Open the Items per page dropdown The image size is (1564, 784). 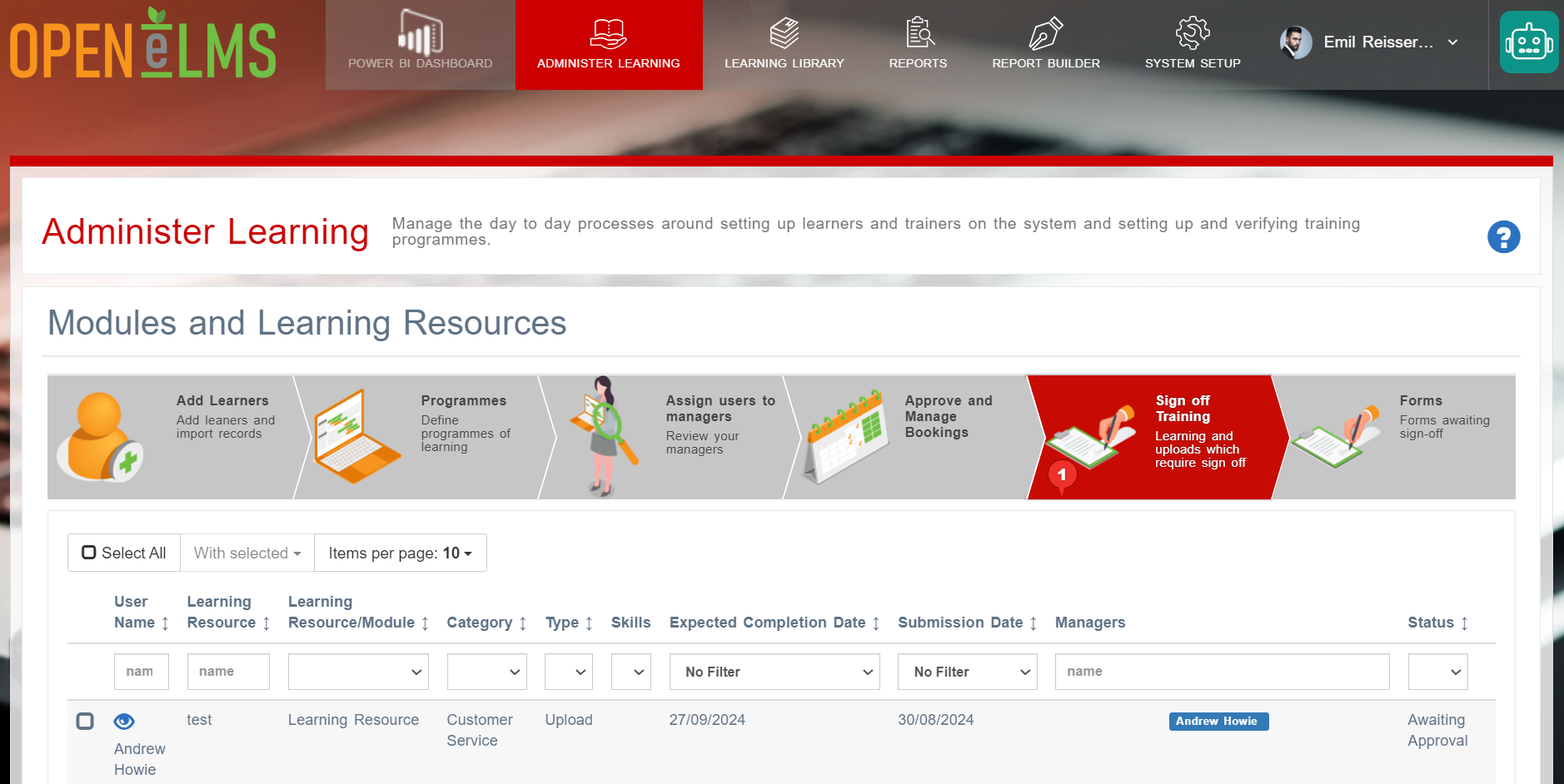click(x=400, y=553)
